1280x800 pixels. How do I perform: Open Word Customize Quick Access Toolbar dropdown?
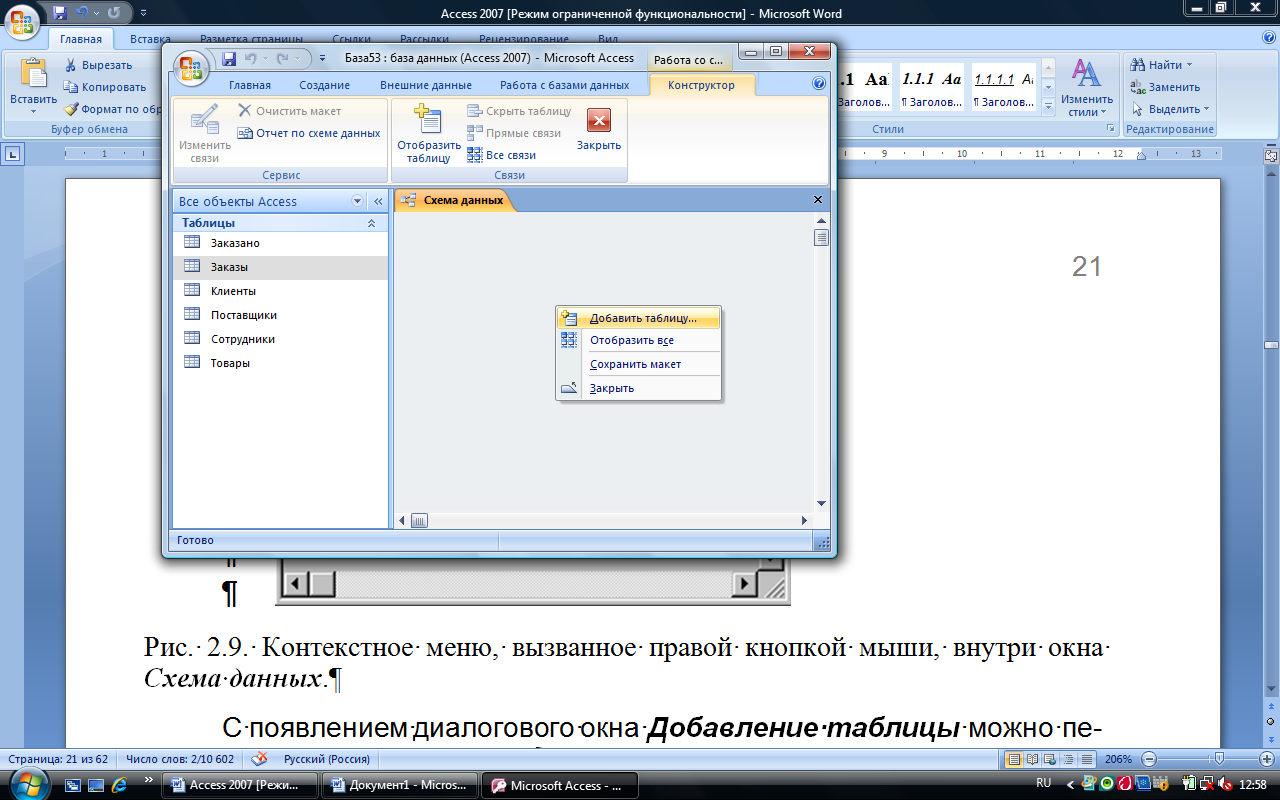click(x=141, y=14)
